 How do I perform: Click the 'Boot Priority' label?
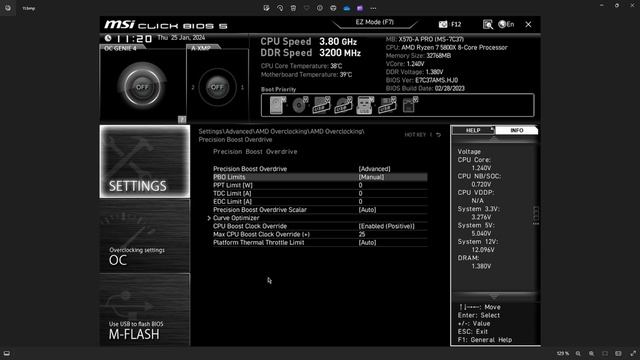pos(278,89)
